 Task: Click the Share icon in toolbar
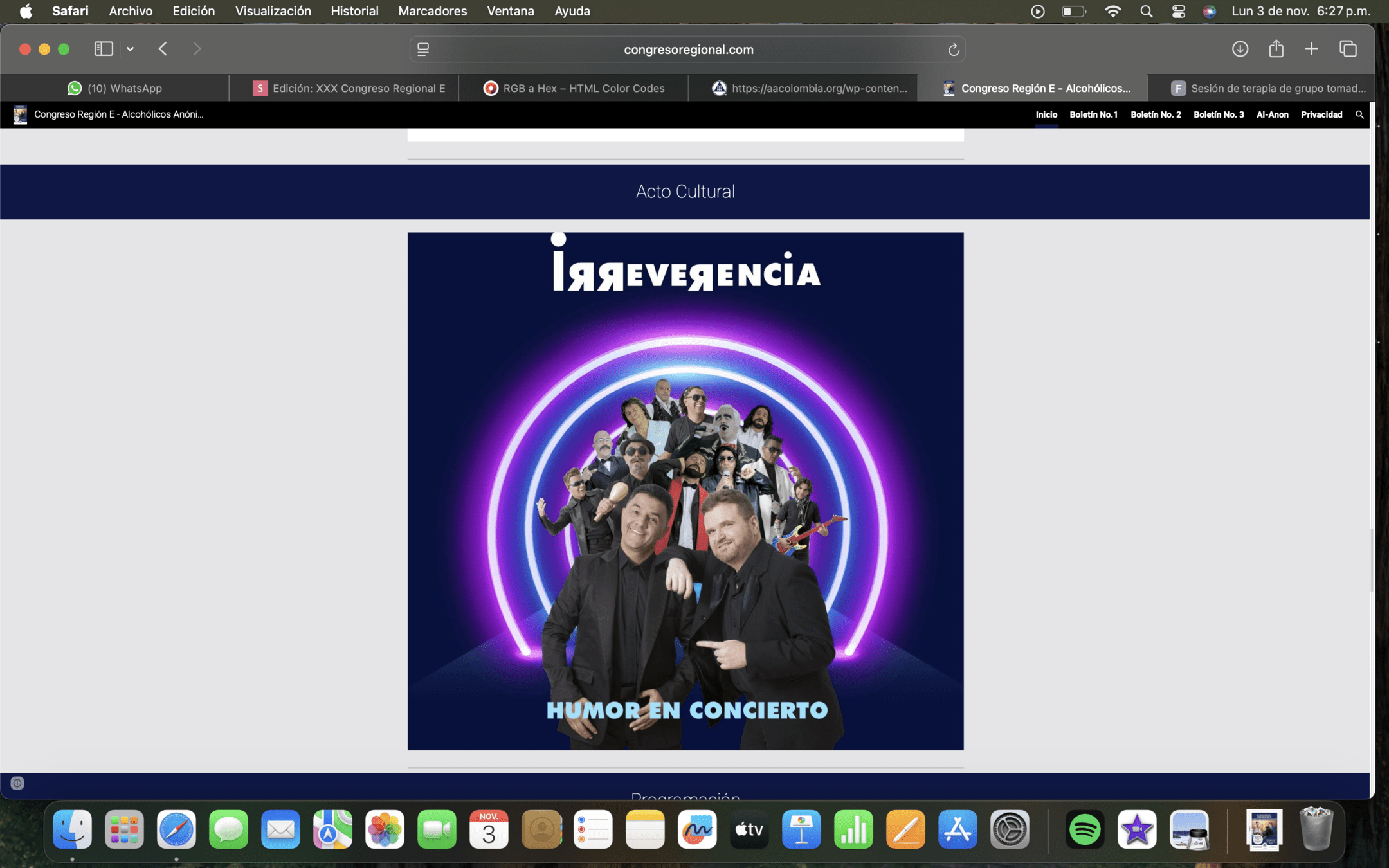click(x=1276, y=49)
